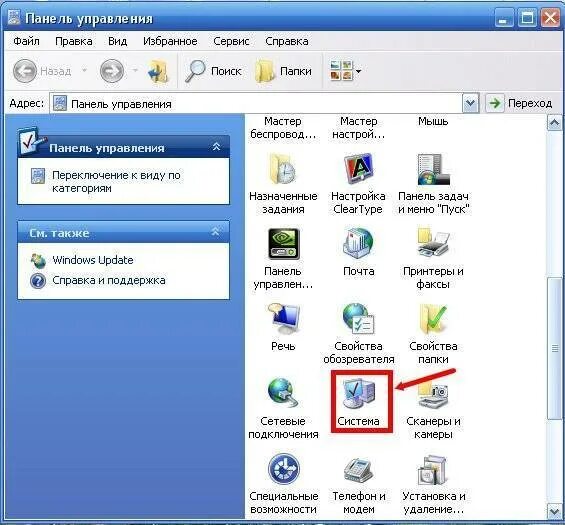Click the Мастер беспровод… label

(283, 128)
